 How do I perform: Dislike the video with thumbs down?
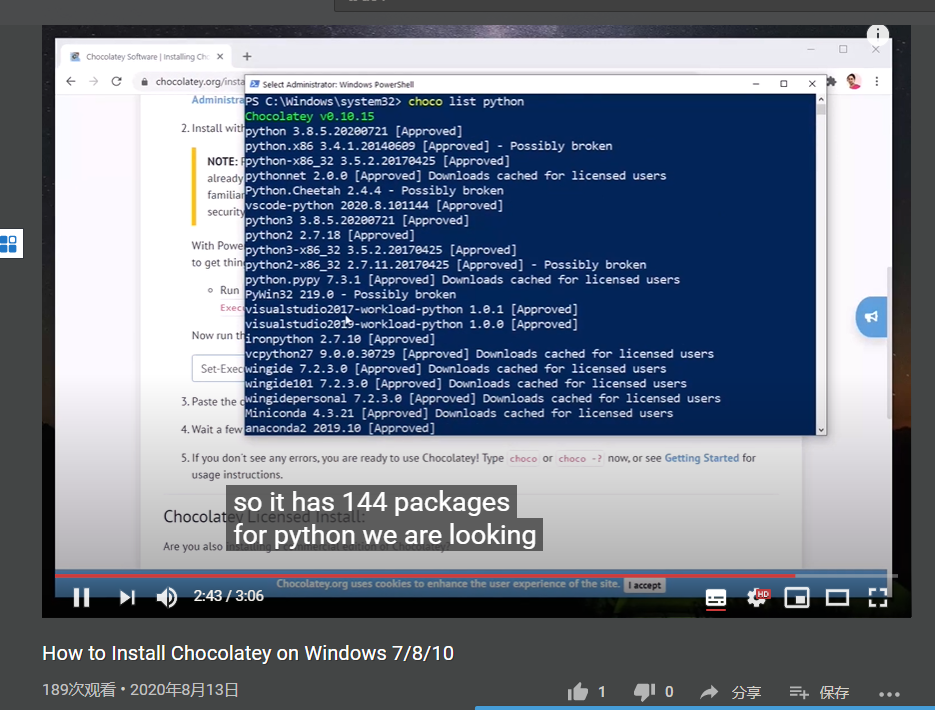(645, 692)
